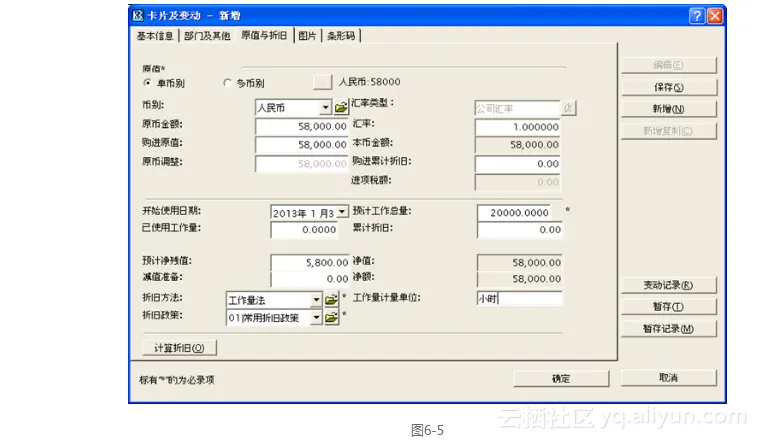Click the 原币调整 field
This screenshot has width=758, height=440.
[x=302, y=163]
